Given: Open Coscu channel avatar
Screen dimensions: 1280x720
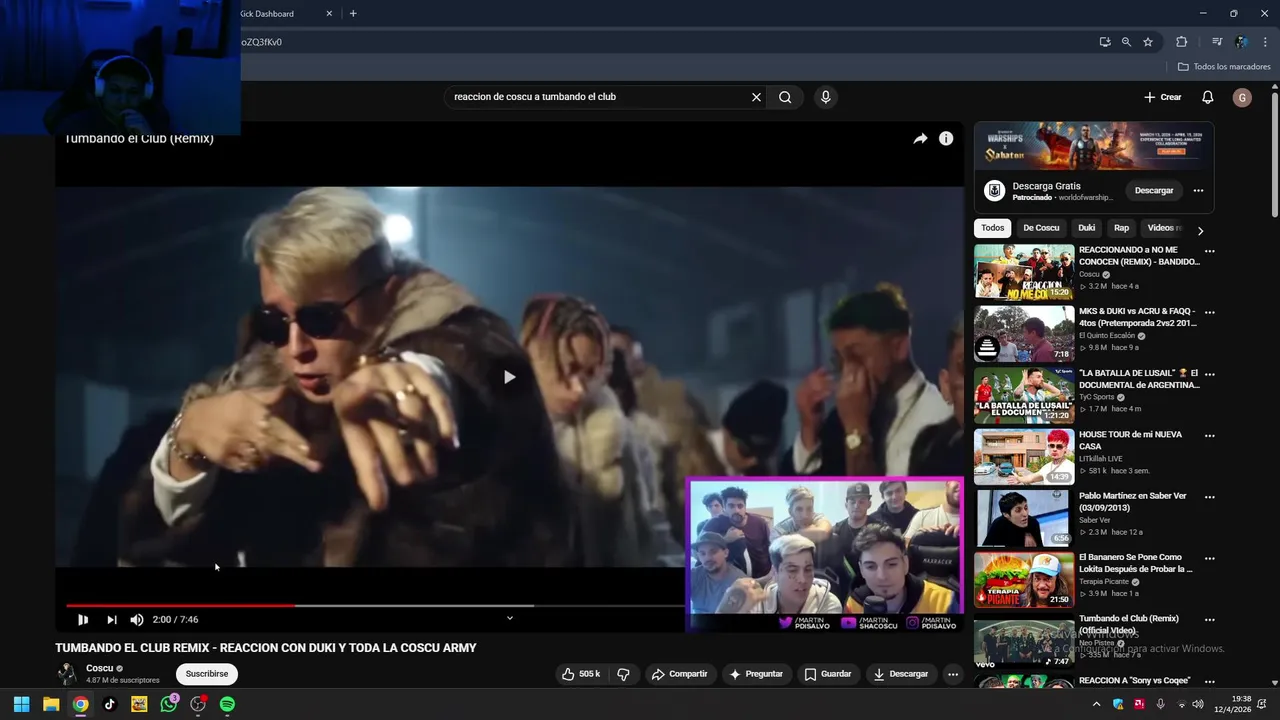Looking at the screenshot, I should click(67, 674).
